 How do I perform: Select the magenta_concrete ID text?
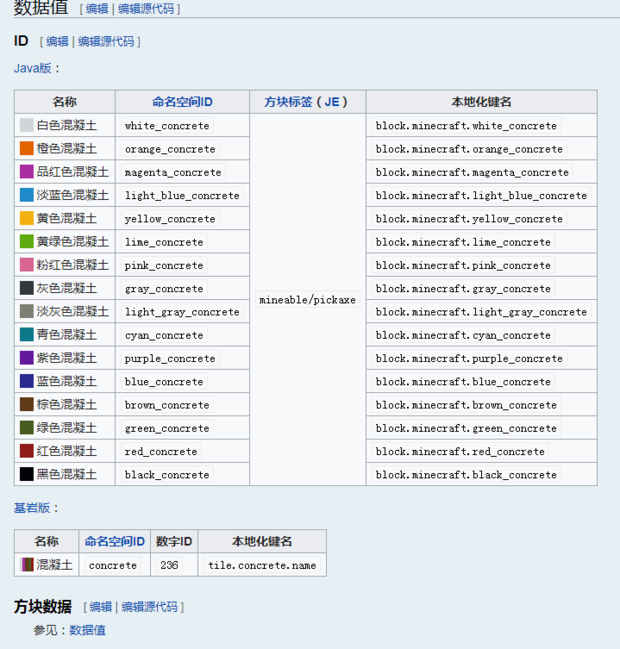click(x=173, y=172)
